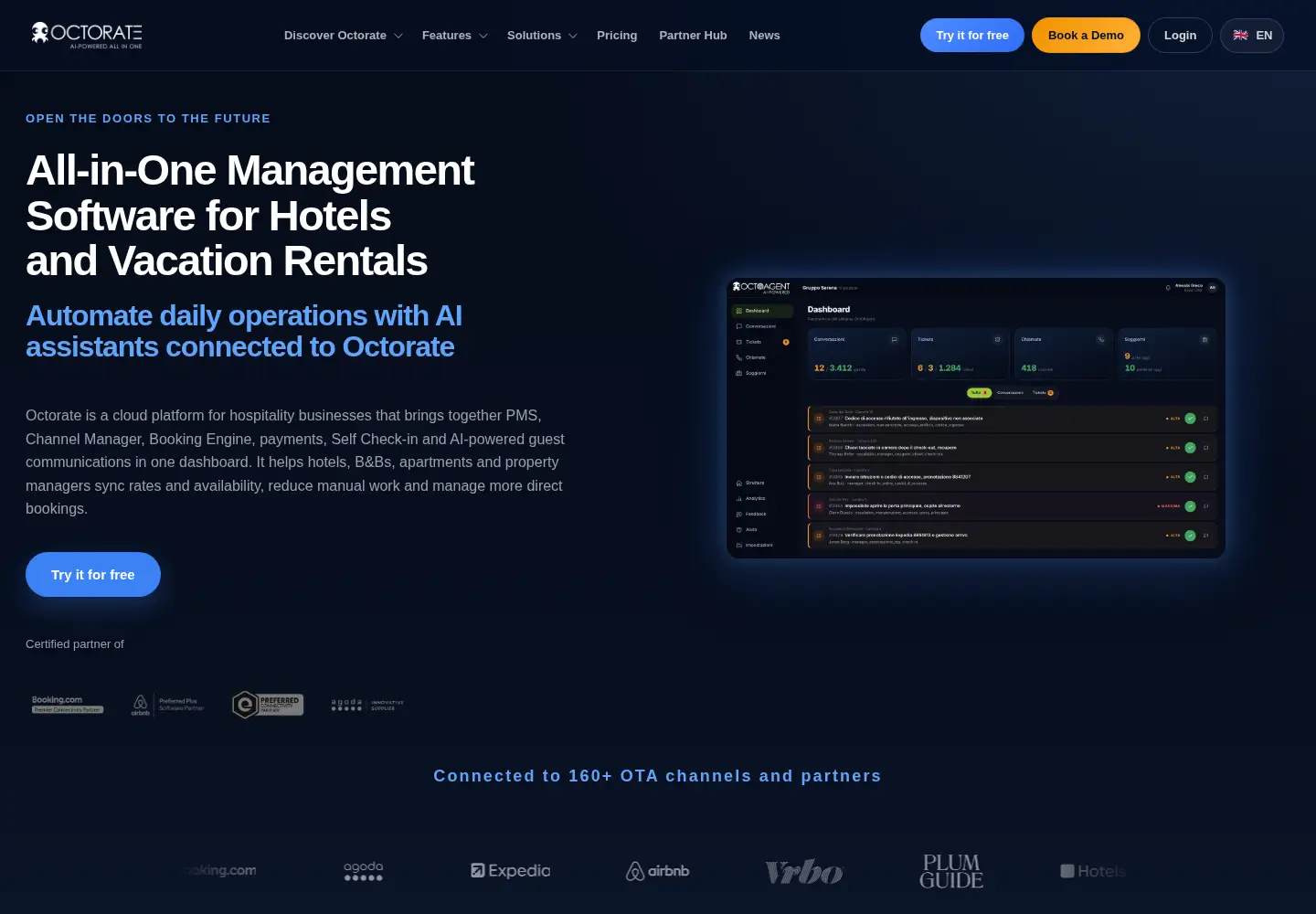
Task: Click the Agoda Innovative Supplier badge
Action: point(367,705)
